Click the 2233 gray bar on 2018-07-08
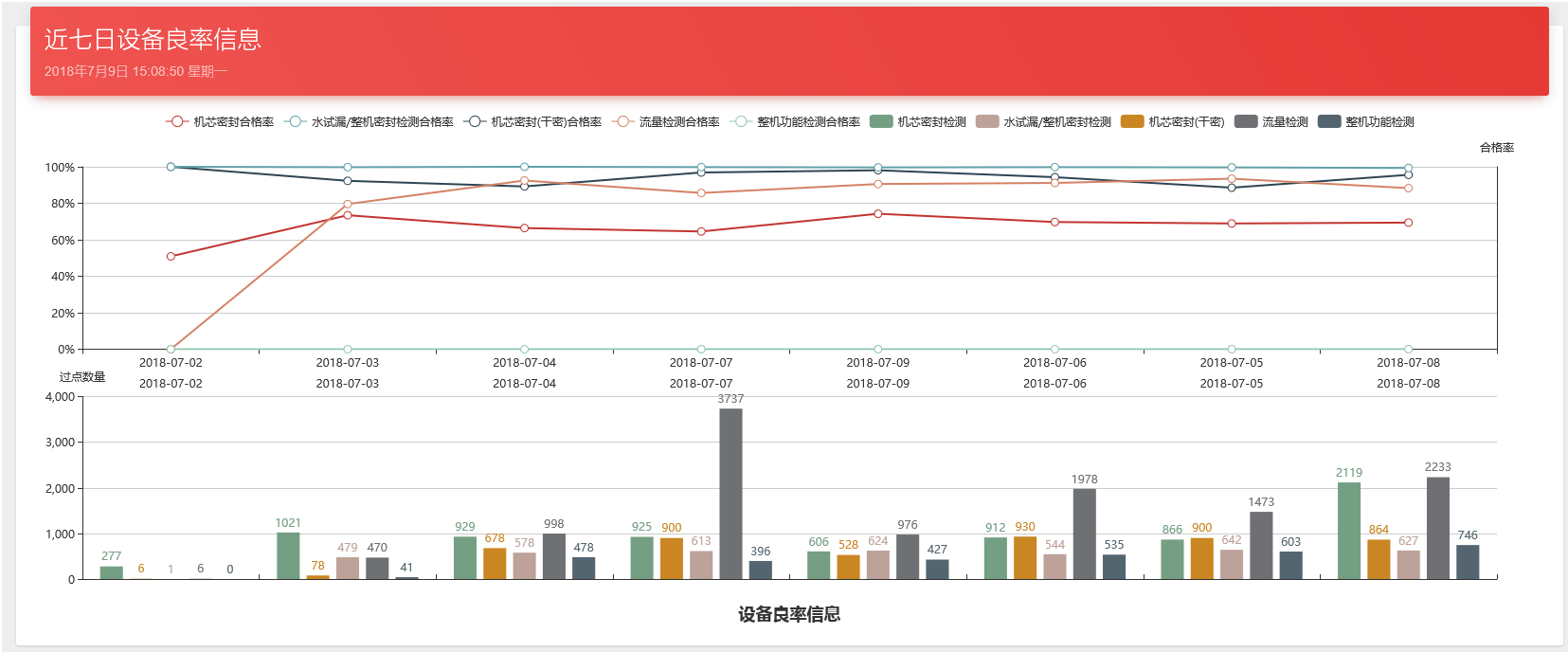 tap(1437, 528)
